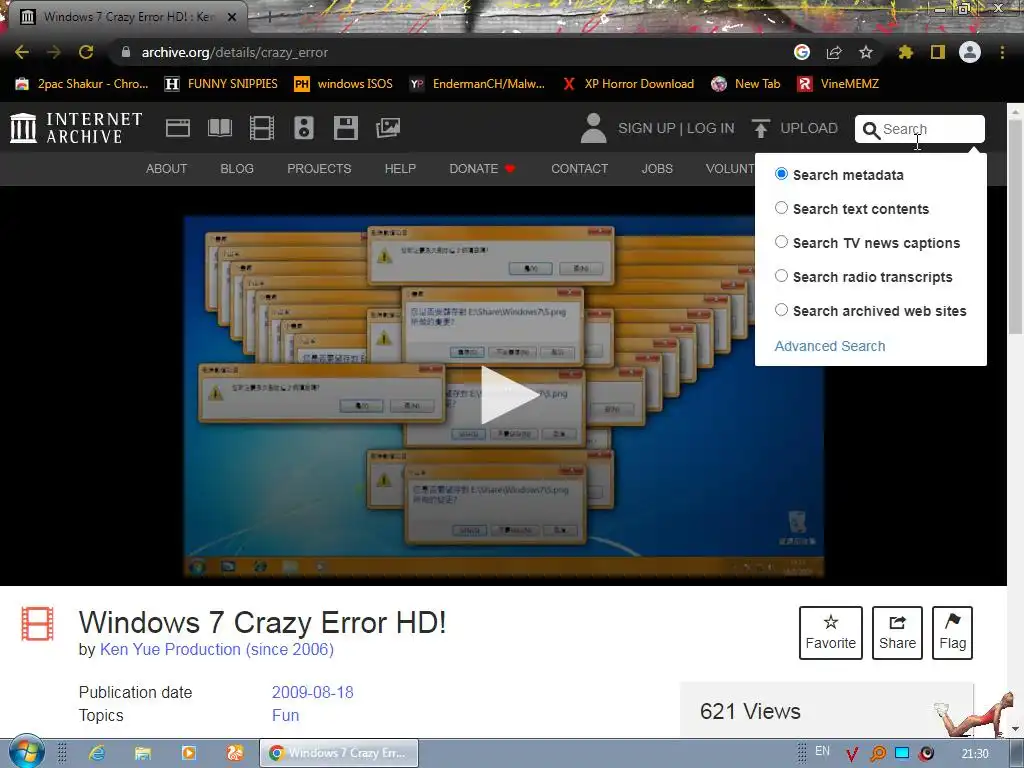Reload the page
This screenshot has height=768, width=1024.
click(x=86, y=52)
